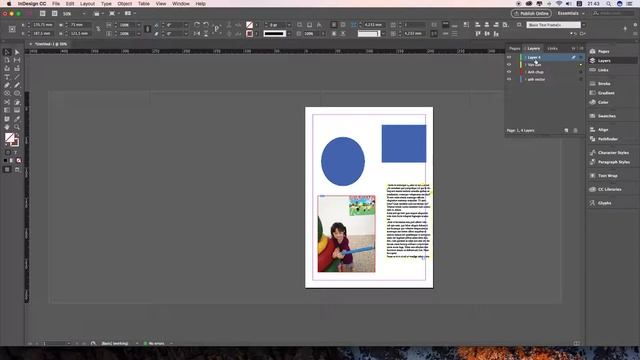This screenshot has width=640, height=360.
Task: Select the Free Transform tool
Action: click(17, 102)
